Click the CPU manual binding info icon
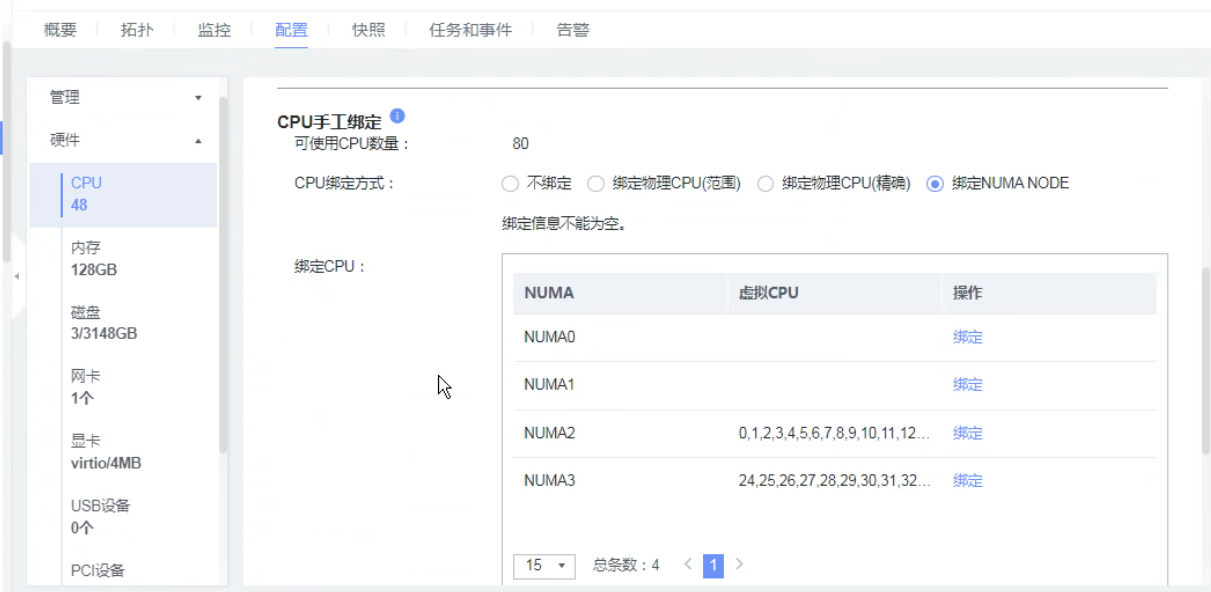Viewport: 1211px width, 592px height. pos(397,117)
